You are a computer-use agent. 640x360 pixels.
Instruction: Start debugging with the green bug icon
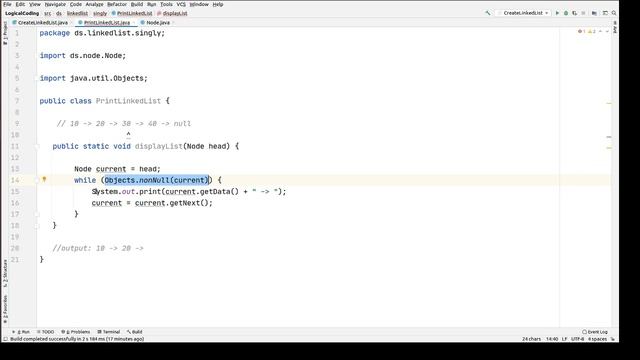[x=566, y=13]
